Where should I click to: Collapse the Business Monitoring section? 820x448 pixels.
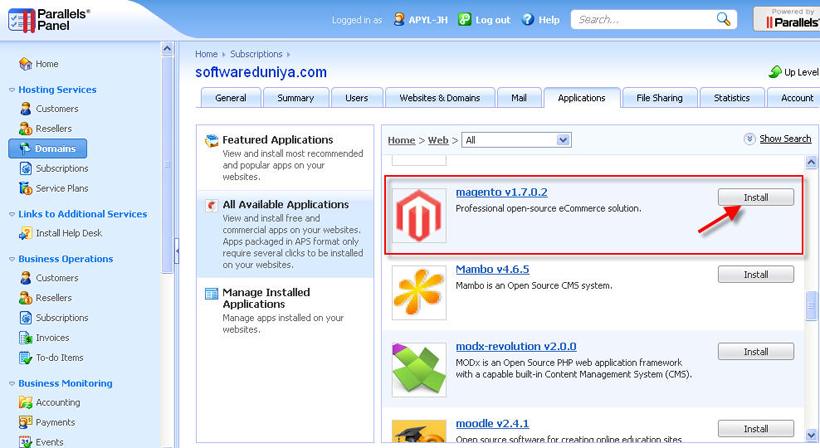coord(12,384)
